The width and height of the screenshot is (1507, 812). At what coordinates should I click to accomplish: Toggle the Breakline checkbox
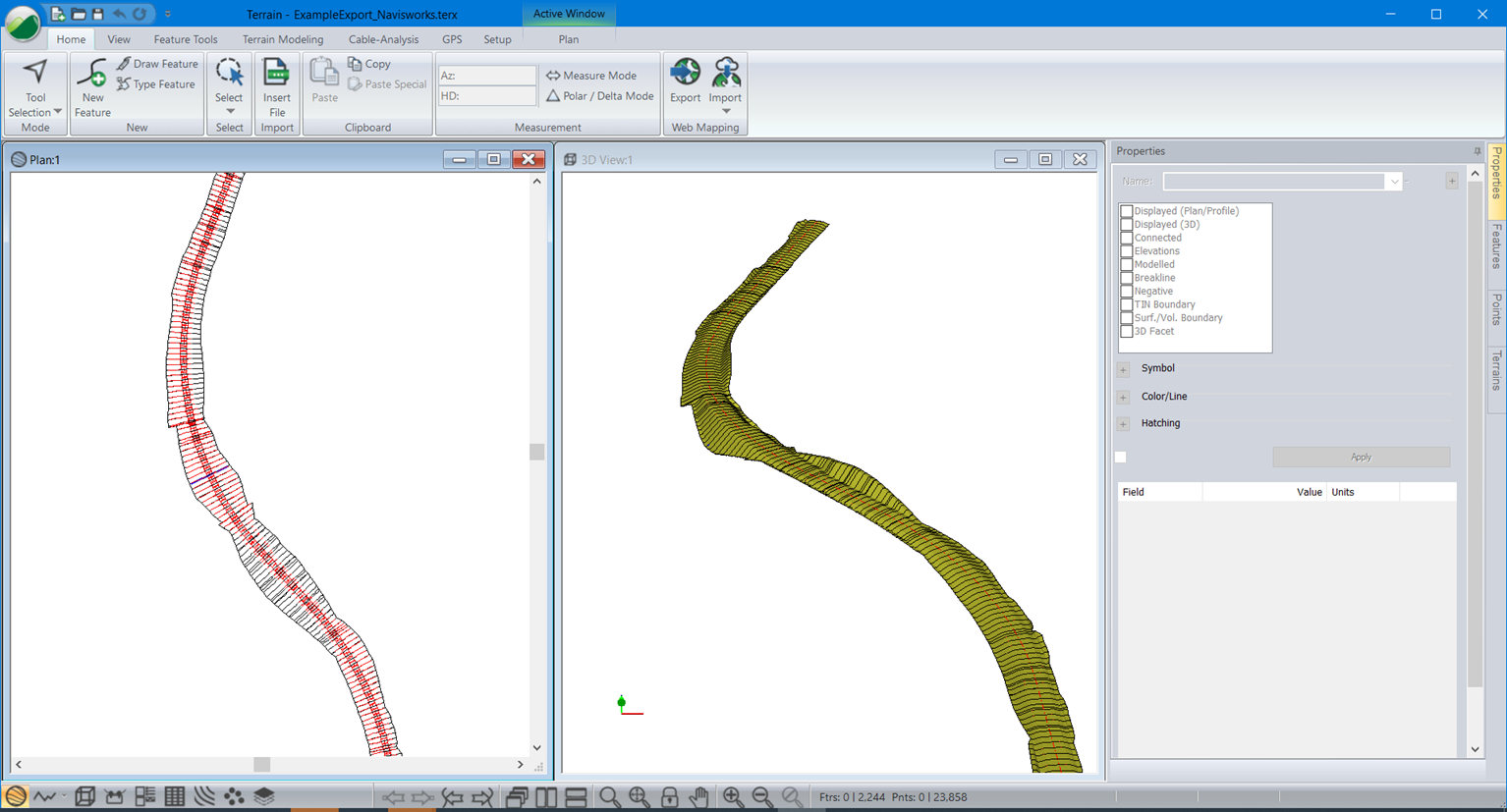[1127, 278]
